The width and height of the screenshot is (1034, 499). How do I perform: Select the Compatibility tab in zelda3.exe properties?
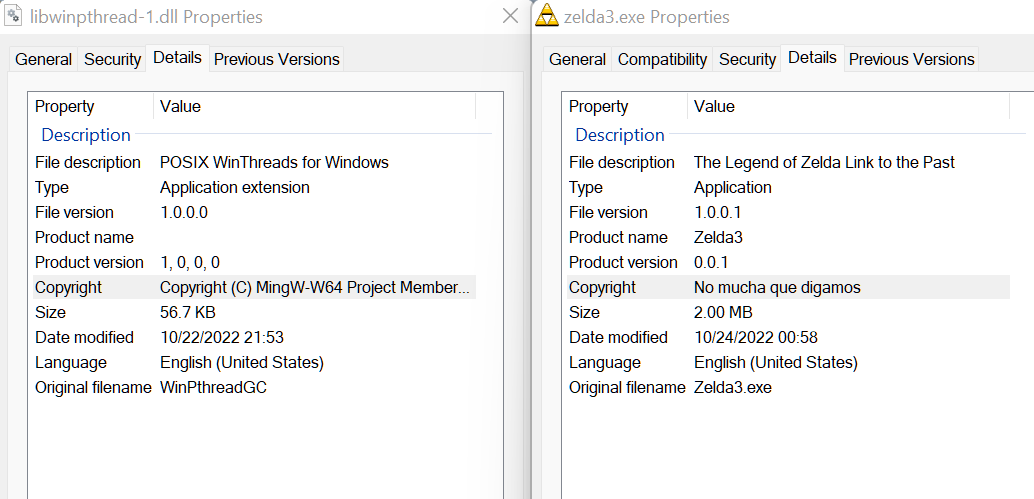tap(662, 59)
